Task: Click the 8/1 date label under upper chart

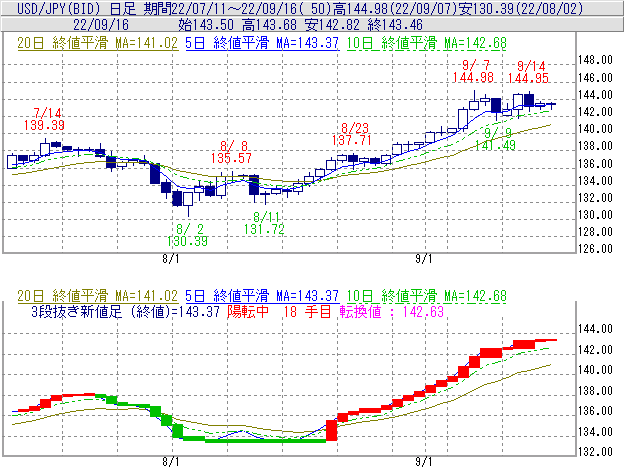Action: pos(171,259)
